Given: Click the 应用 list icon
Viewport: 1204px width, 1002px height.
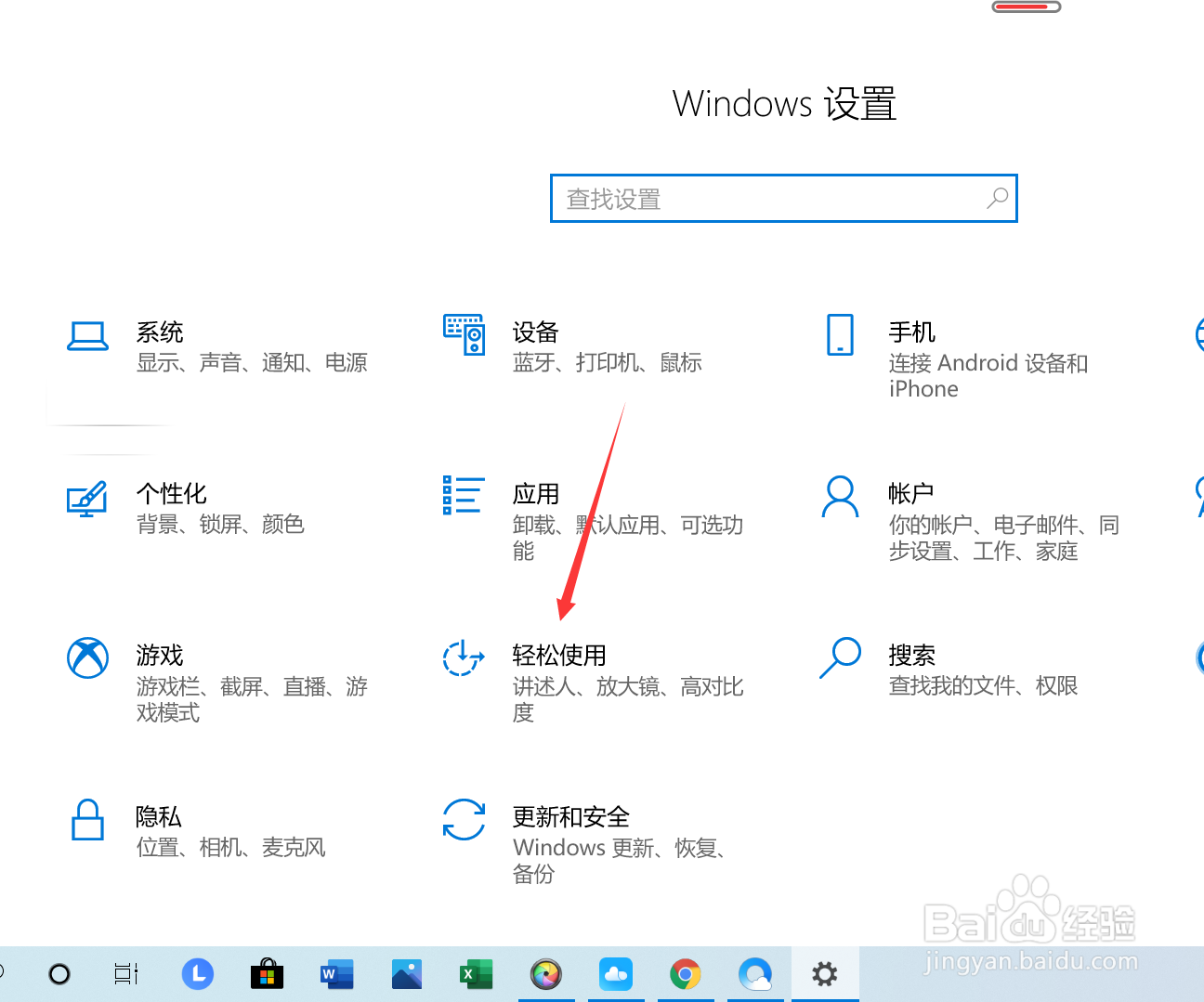Looking at the screenshot, I should (464, 495).
